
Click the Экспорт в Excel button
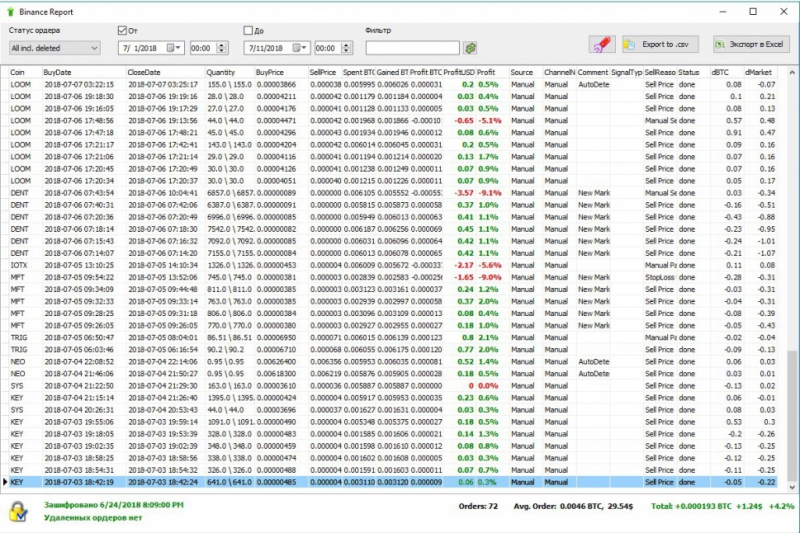tap(750, 45)
